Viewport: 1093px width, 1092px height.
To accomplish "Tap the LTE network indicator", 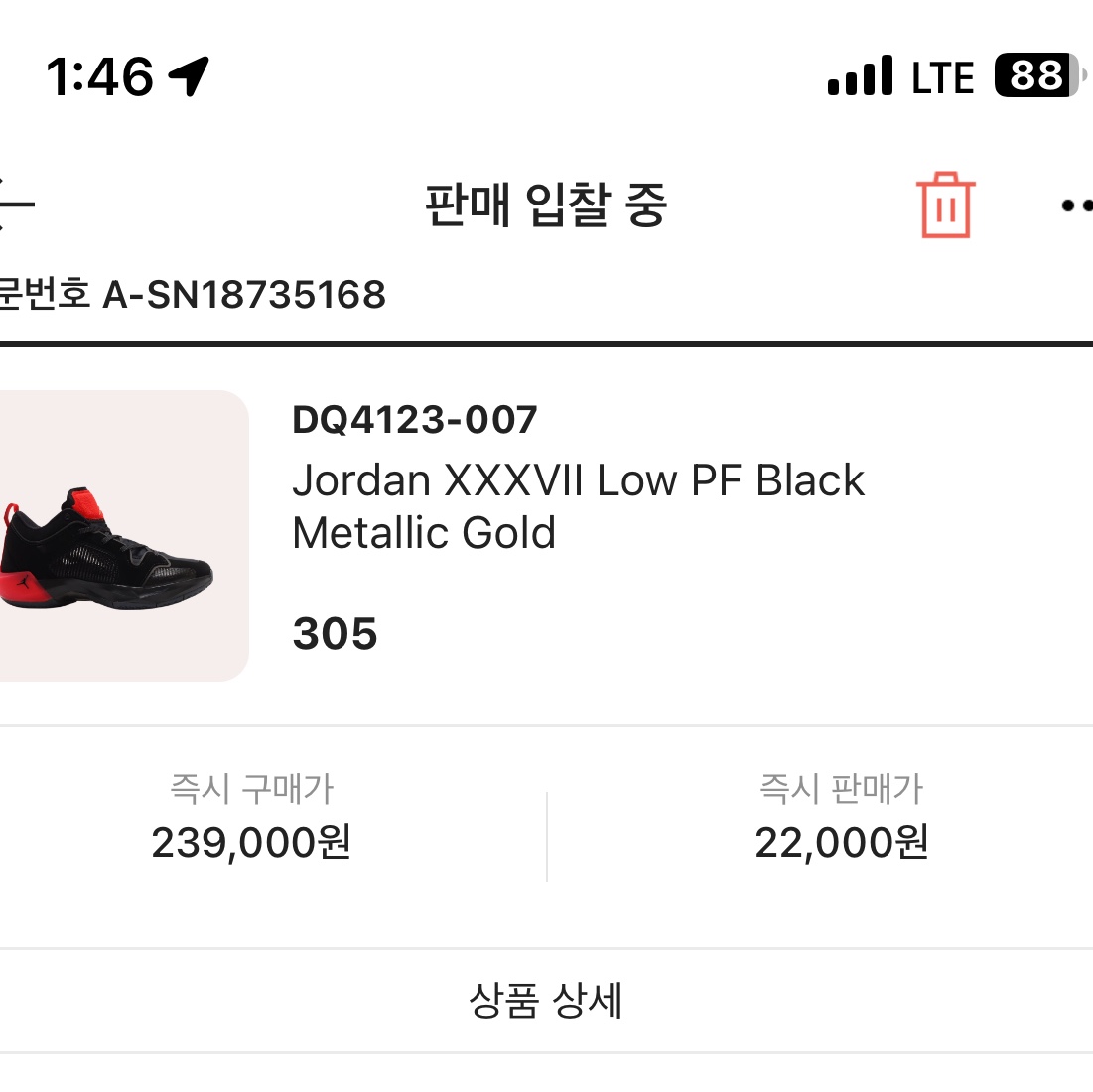I will tap(943, 77).
